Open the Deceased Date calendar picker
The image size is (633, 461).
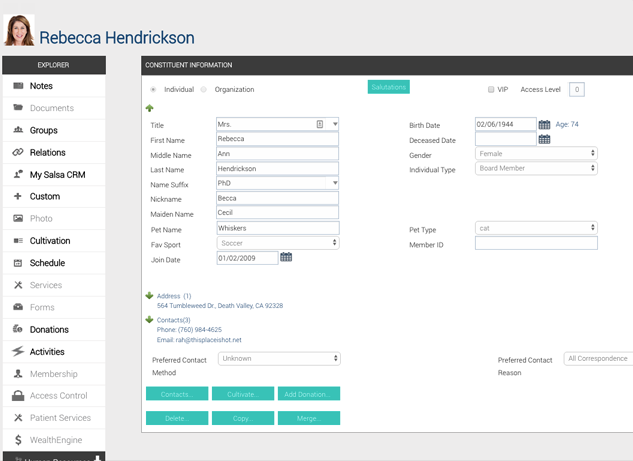pos(544,140)
